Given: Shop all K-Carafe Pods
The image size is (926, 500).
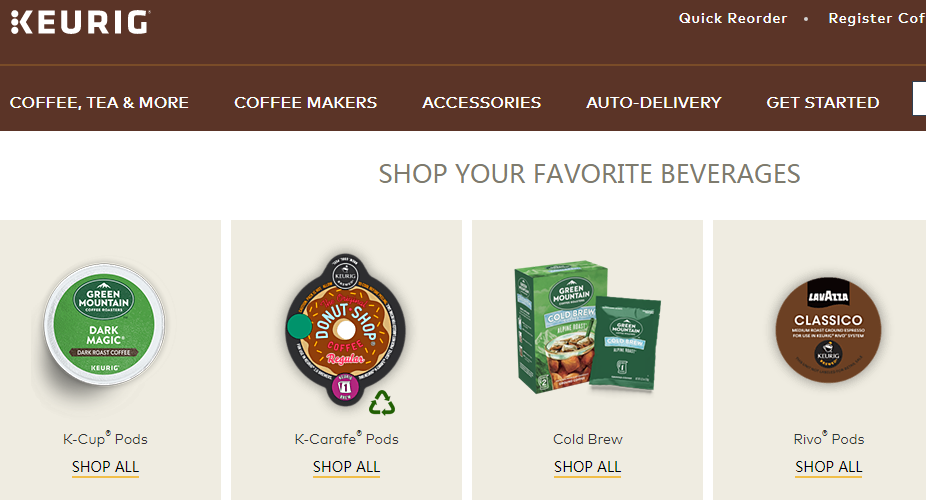Looking at the screenshot, I should point(346,467).
